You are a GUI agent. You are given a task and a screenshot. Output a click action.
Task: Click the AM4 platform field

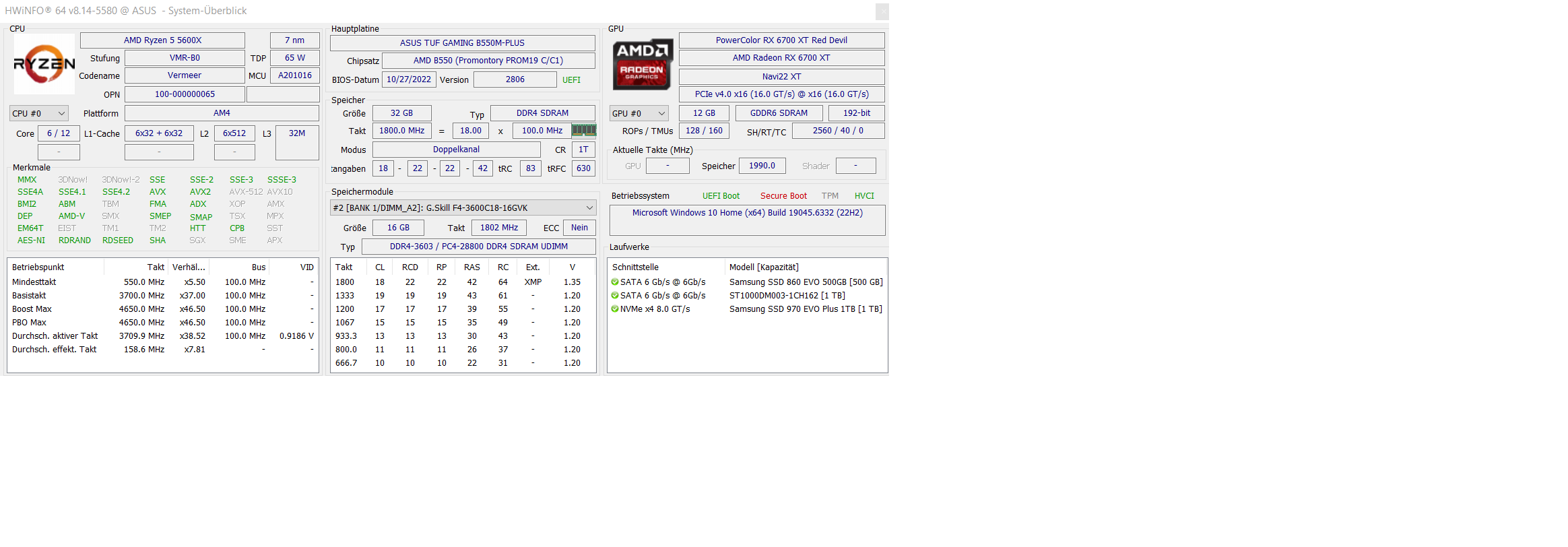coord(222,113)
